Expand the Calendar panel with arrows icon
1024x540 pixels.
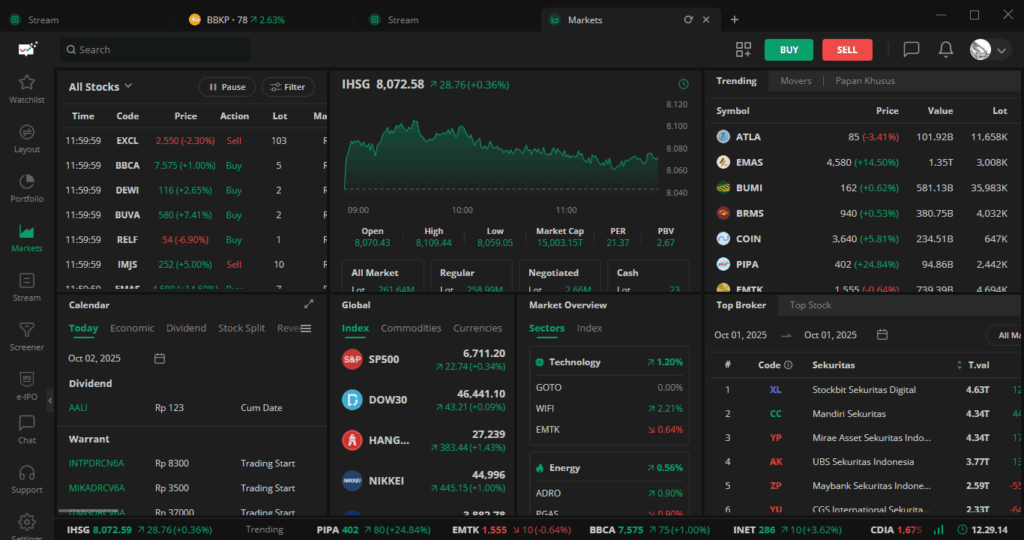click(x=309, y=304)
